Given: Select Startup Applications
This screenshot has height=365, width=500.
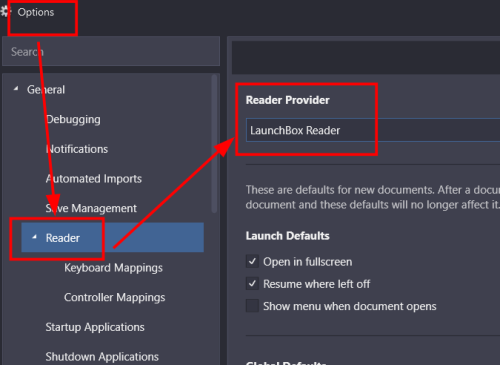Looking at the screenshot, I should click(95, 327).
